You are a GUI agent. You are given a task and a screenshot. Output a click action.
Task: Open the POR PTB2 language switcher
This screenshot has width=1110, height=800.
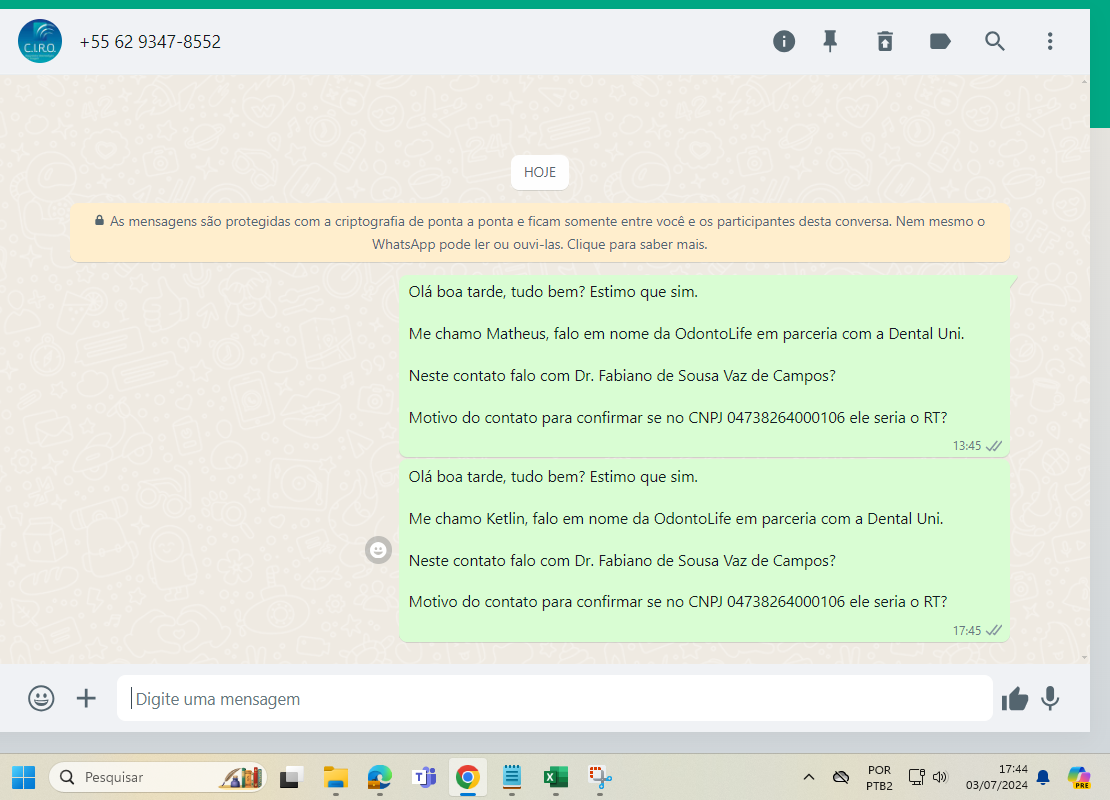tap(879, 777)
